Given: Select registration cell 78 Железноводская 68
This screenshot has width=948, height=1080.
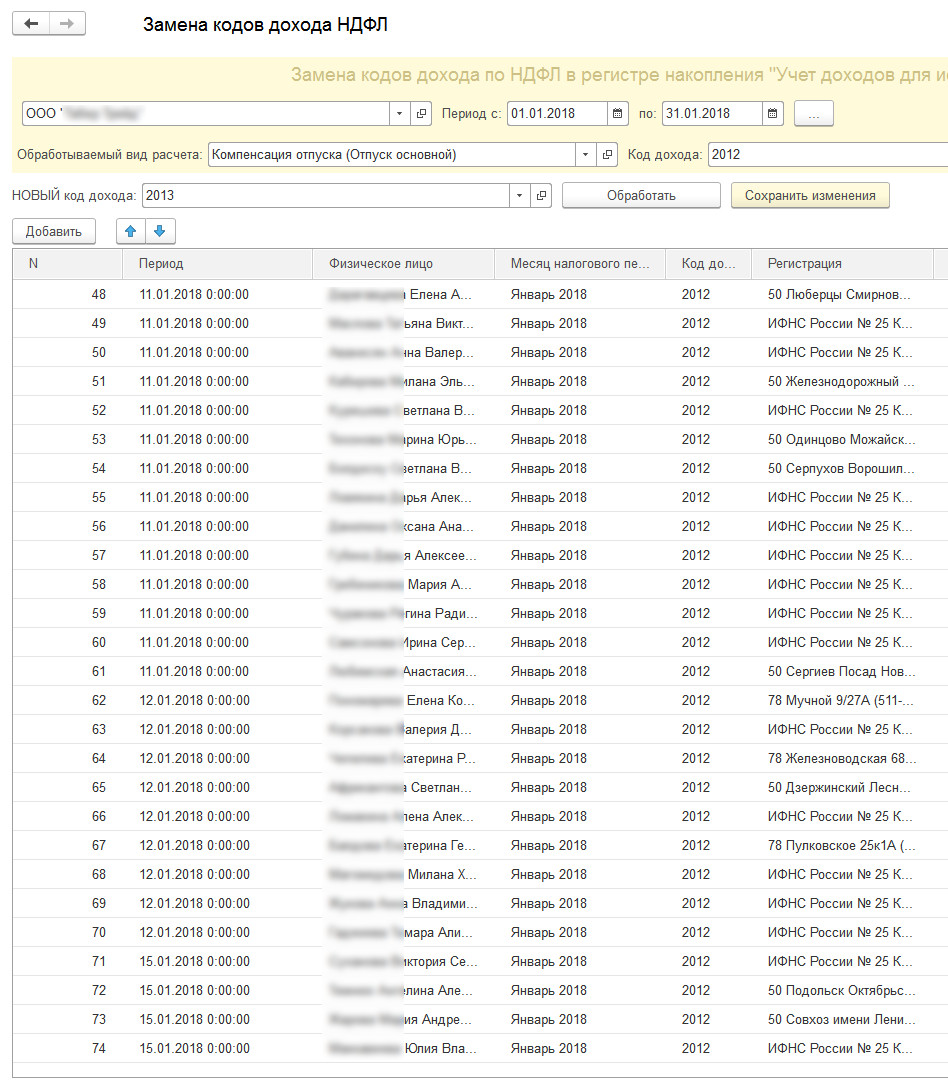Looking at the screenshot, I should 842,758.
